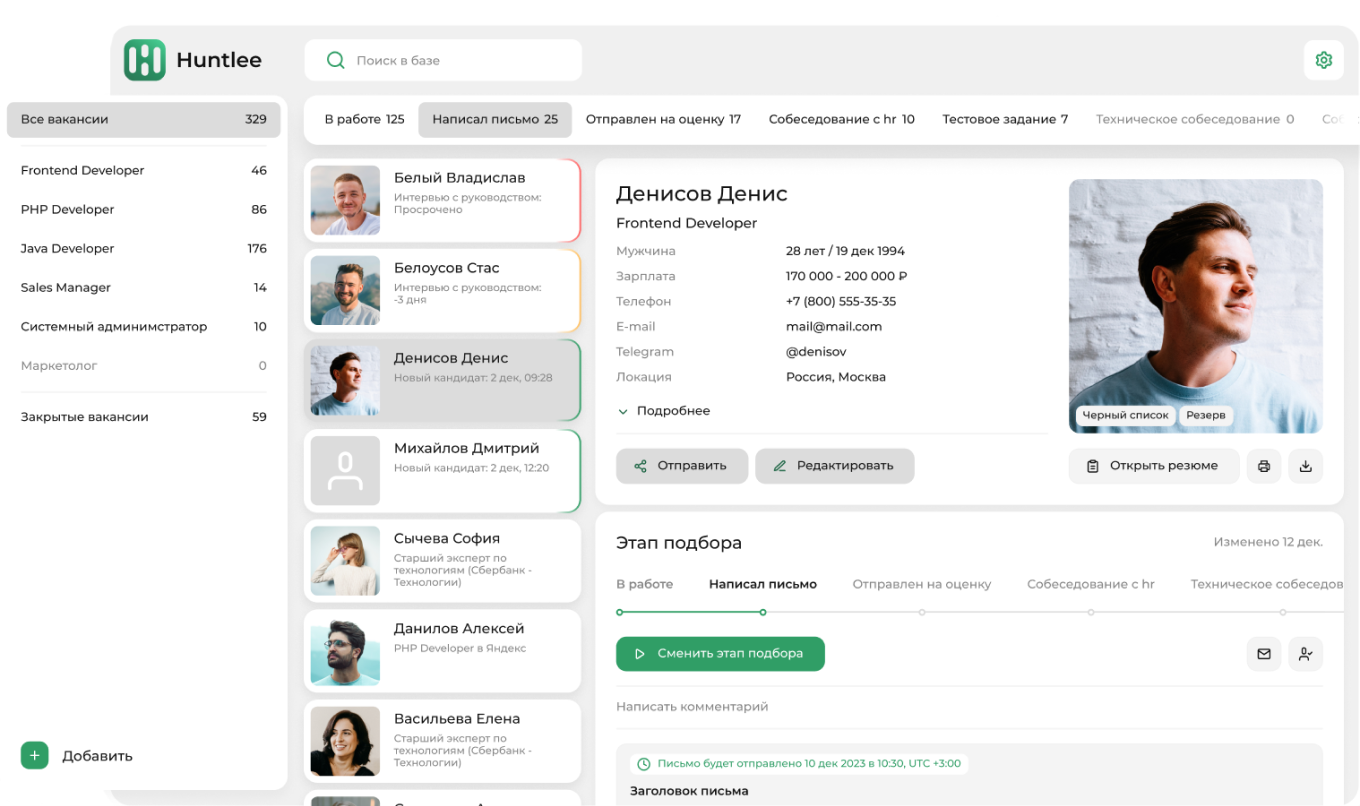Click the assign user icon
This screenshot has height=806, width=1360.
(1305, 654)
